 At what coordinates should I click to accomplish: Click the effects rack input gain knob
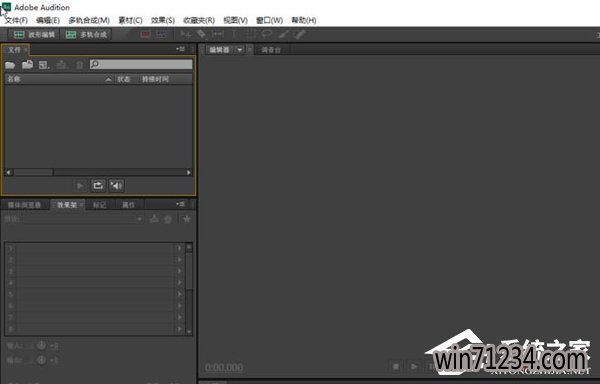tap(41, 345)
